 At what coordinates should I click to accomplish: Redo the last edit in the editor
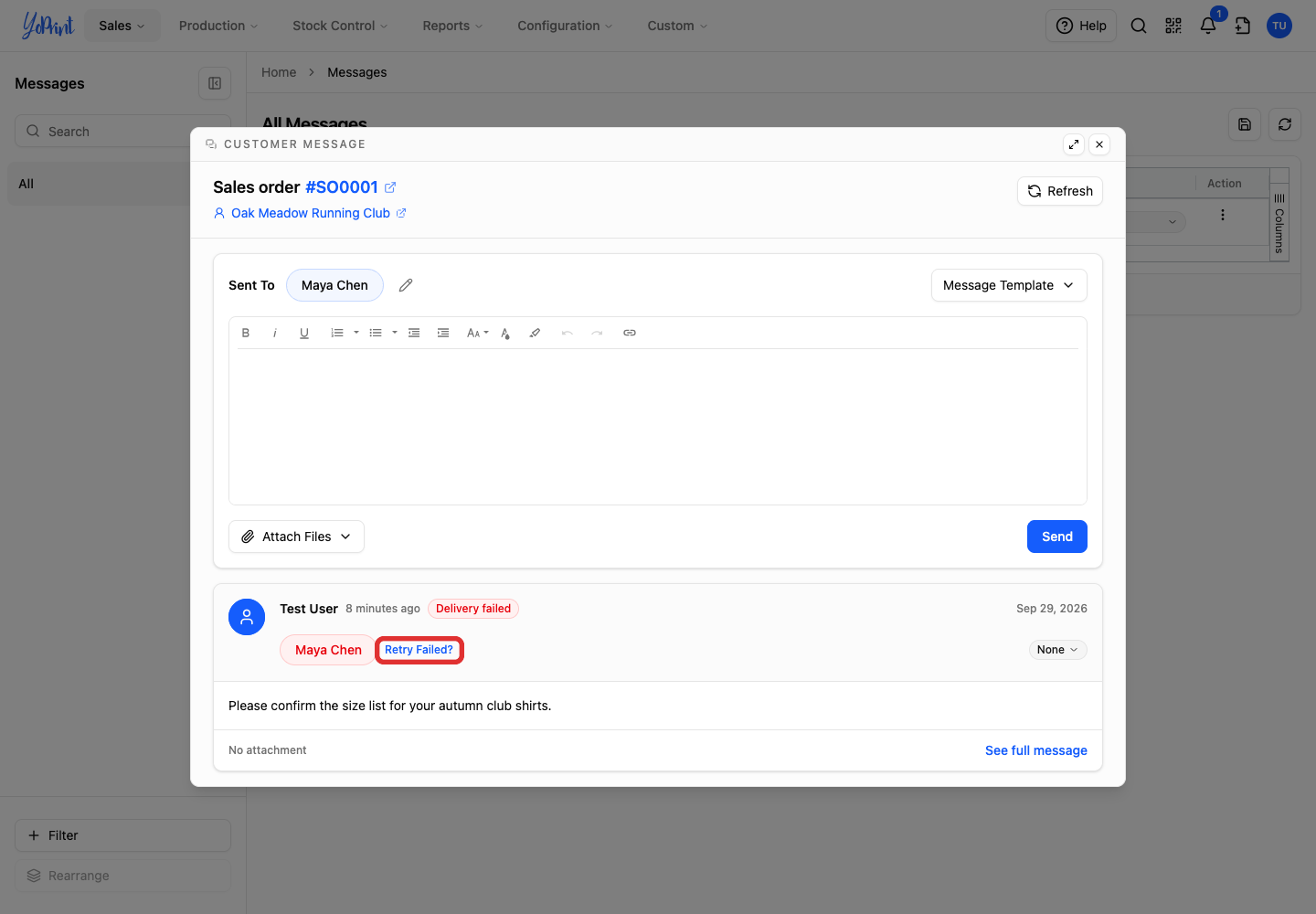(597, 333)
